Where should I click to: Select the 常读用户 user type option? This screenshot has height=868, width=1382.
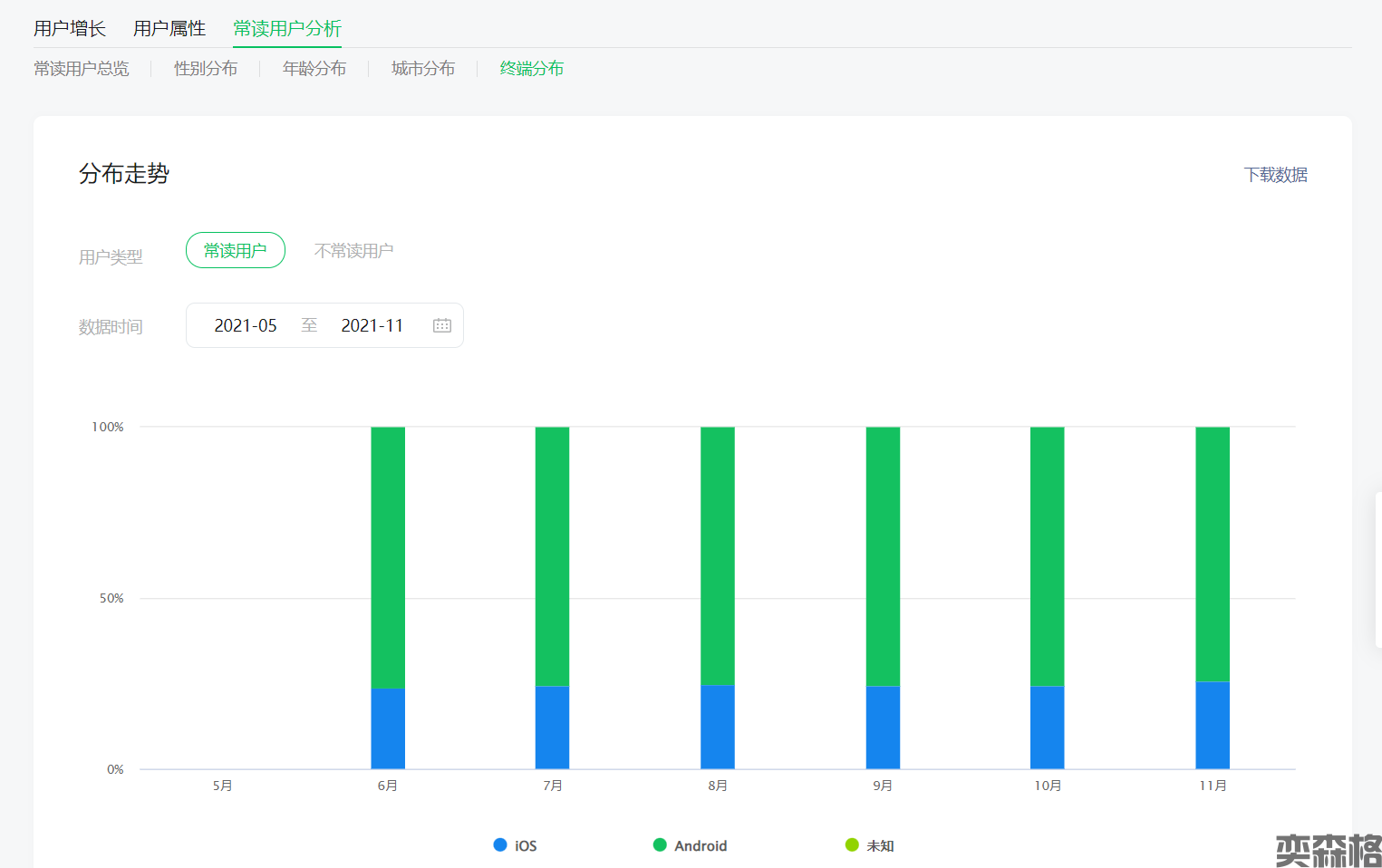pos(236,251)
